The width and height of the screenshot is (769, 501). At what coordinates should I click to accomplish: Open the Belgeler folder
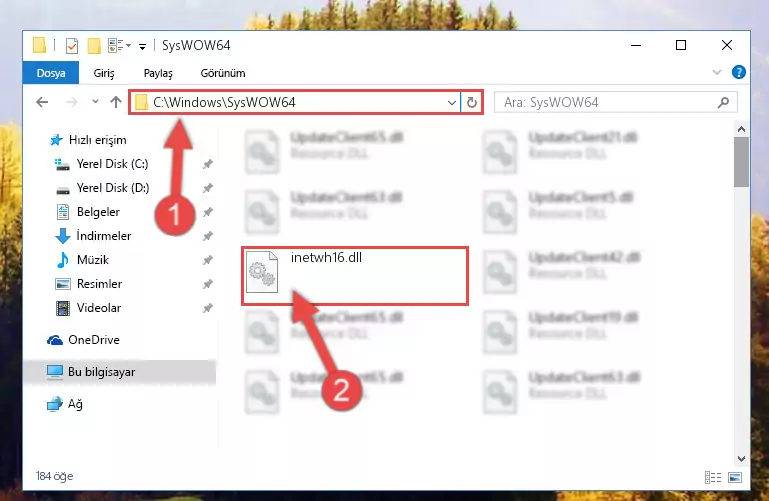pos(88,212)
